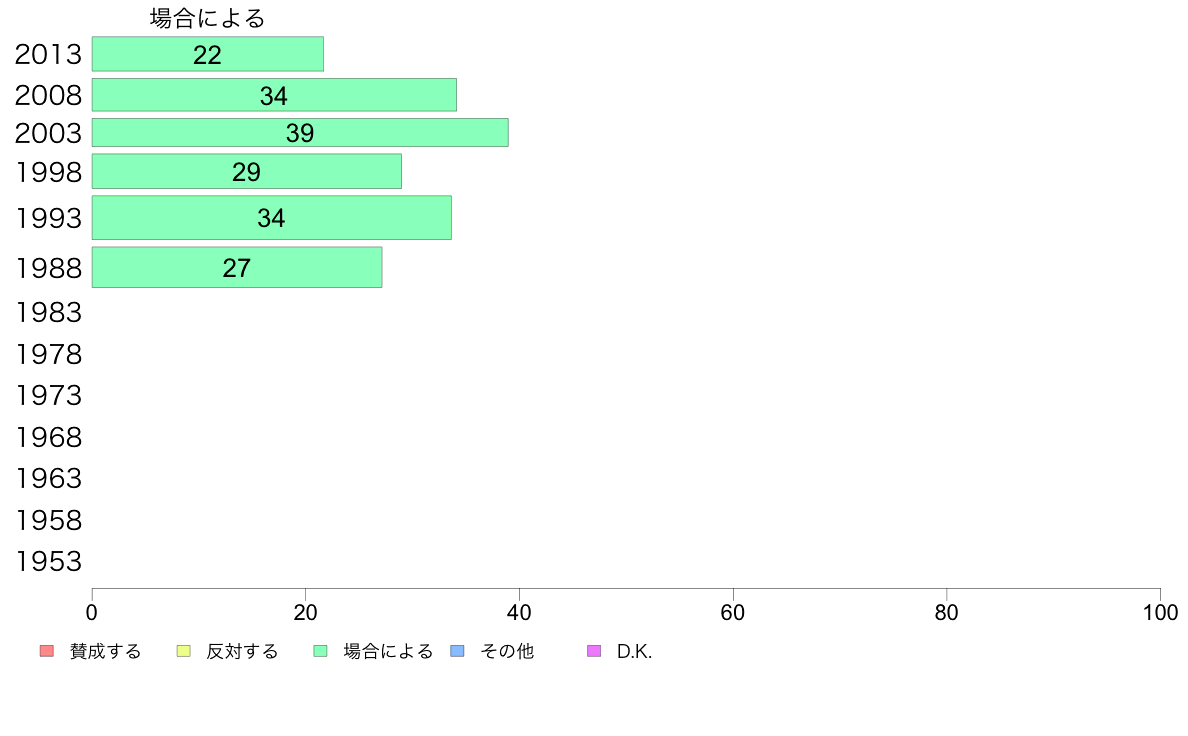1188x736 pixels.
Task: Toggle the 反対する legend label
Action: 242,651
